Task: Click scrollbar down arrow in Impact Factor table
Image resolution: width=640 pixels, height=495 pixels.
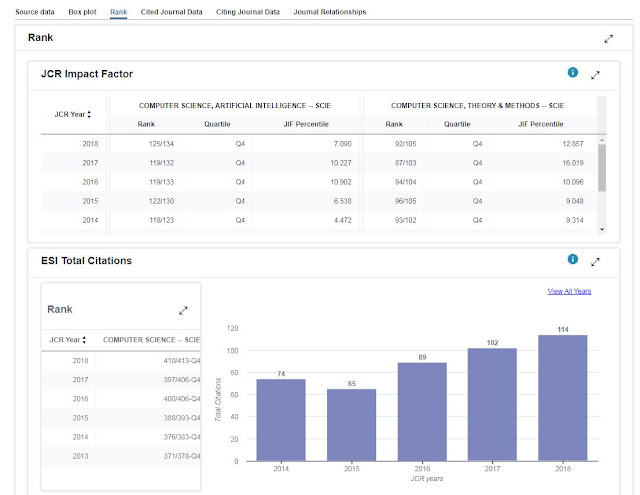Action: point(602,229)
